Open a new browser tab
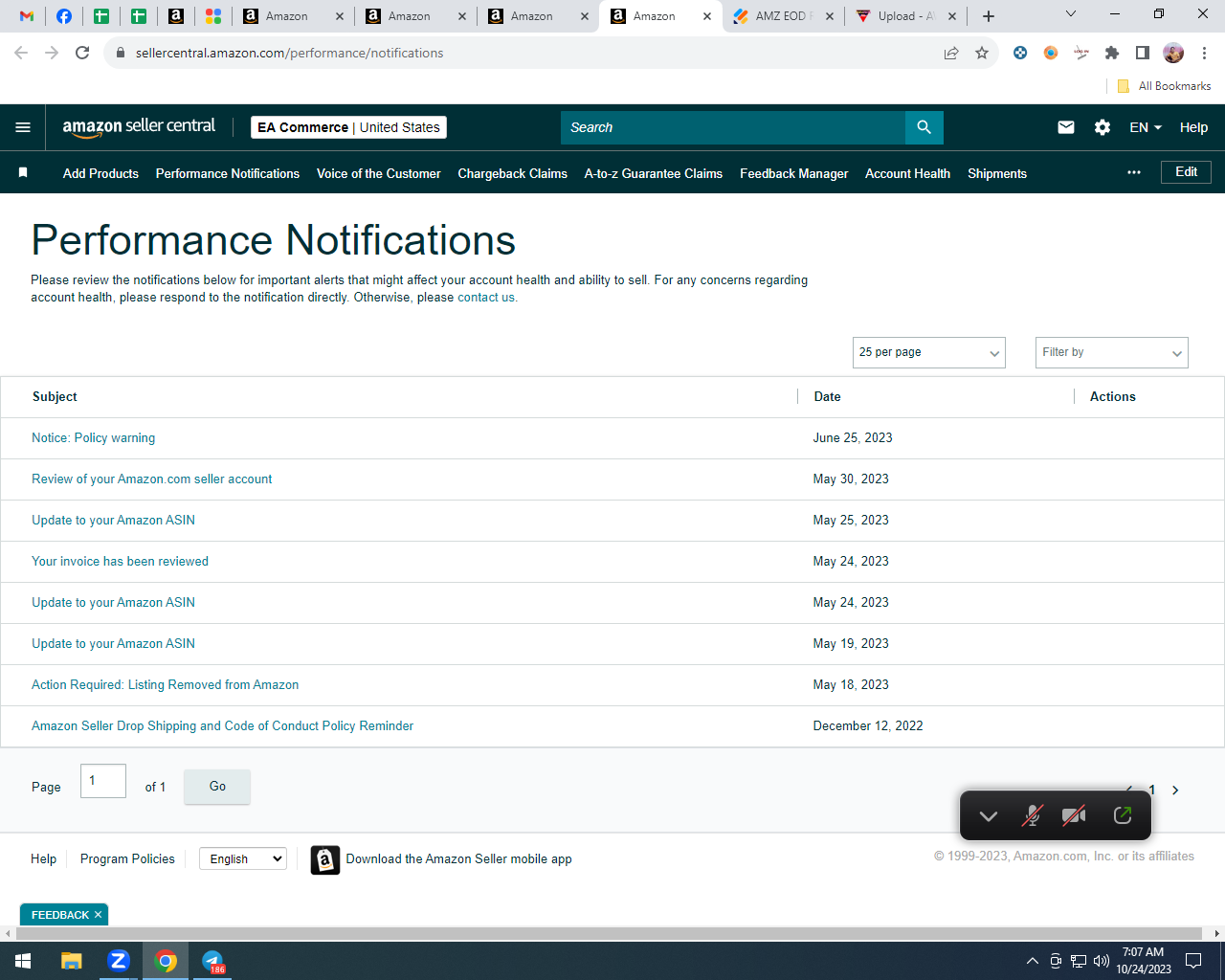1225x980 pixels. pos(989,16)
